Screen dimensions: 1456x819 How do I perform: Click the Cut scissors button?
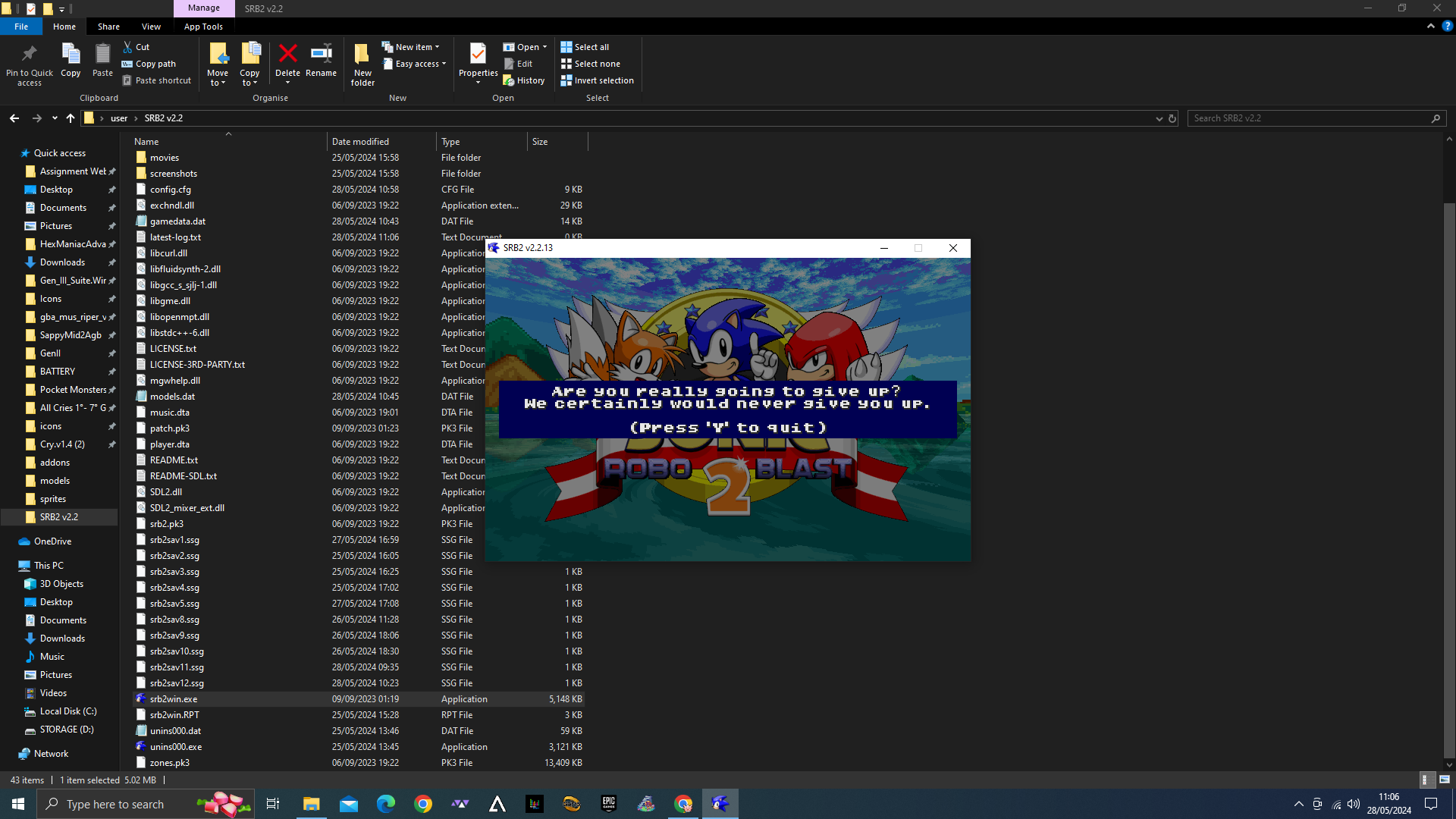[x=136, y=47]
